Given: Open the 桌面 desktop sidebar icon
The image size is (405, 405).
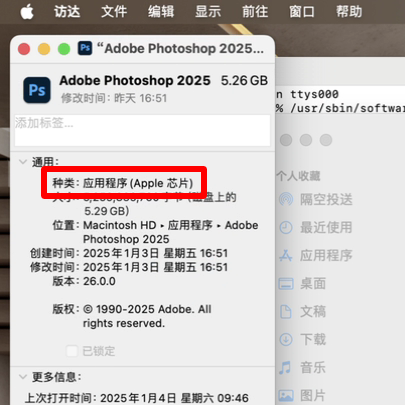Looking at the screenshot, I should tap(286, 284).
